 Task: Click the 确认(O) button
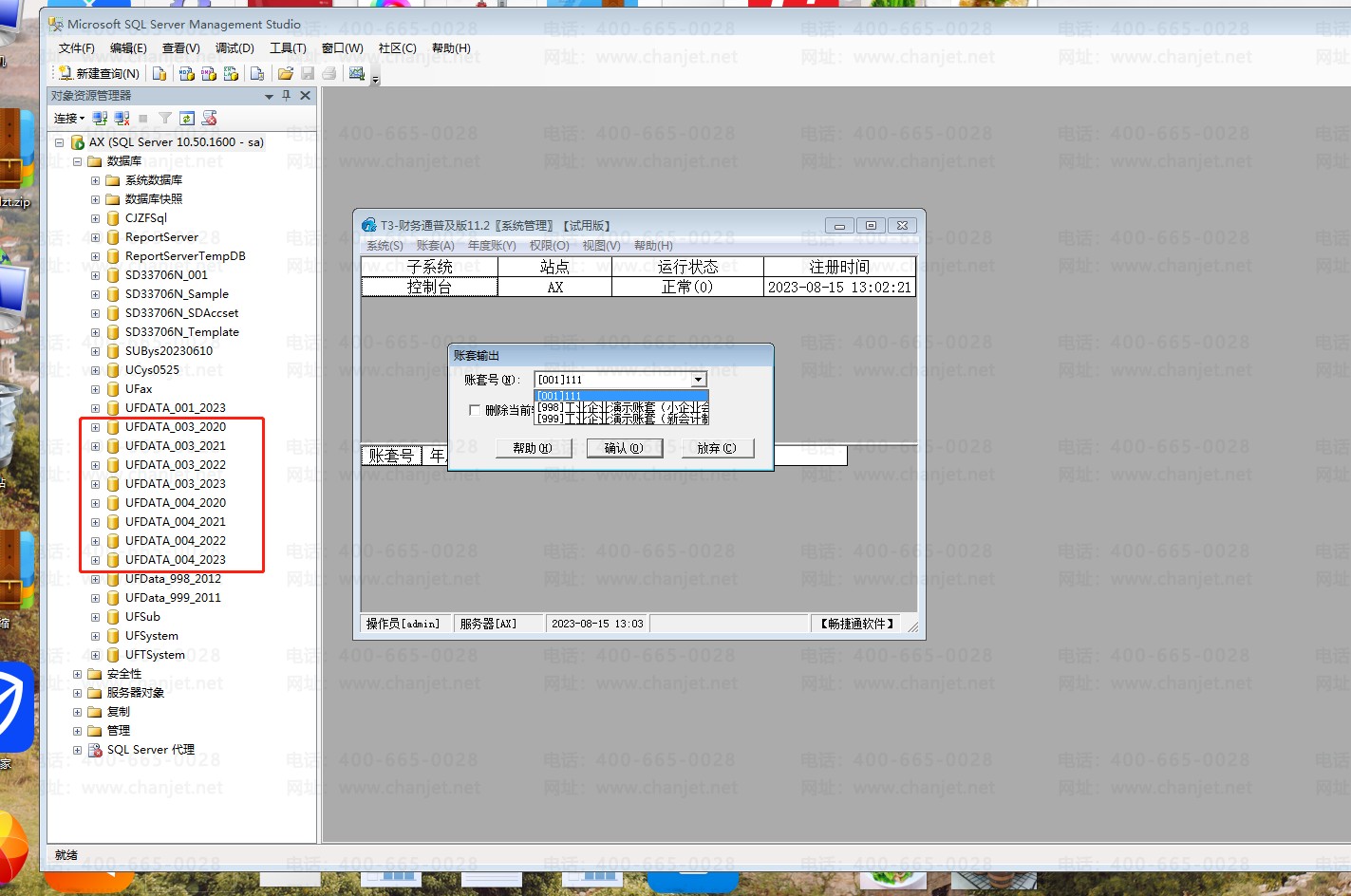pyautogui.click(x=624, y=448)
